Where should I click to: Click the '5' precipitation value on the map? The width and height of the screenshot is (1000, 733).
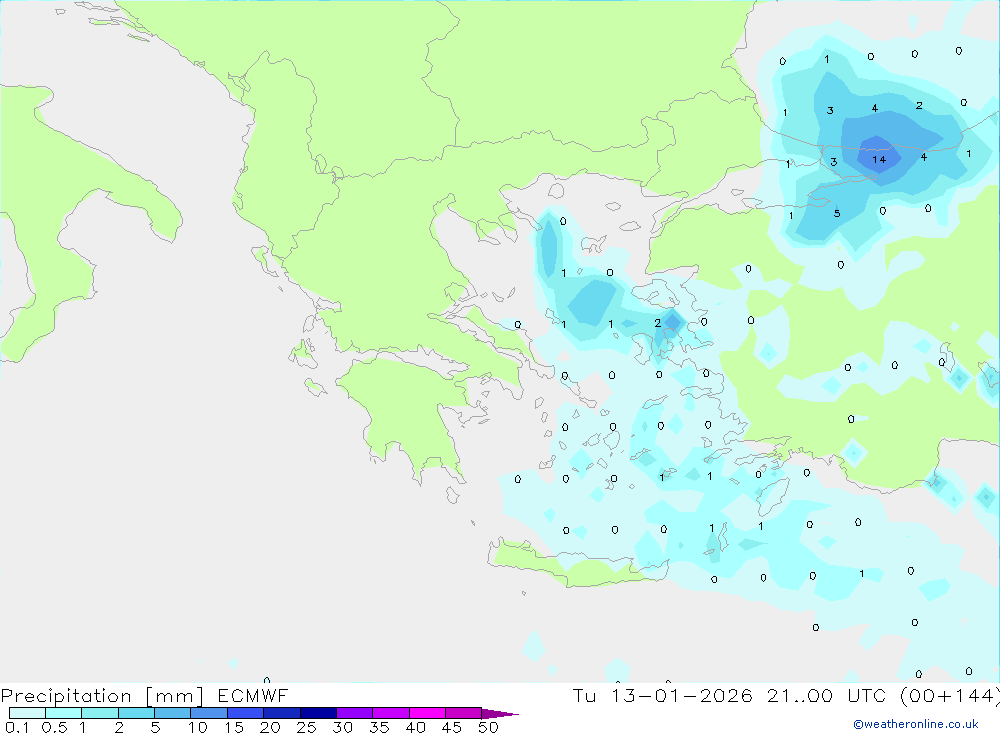pos(837,214)
